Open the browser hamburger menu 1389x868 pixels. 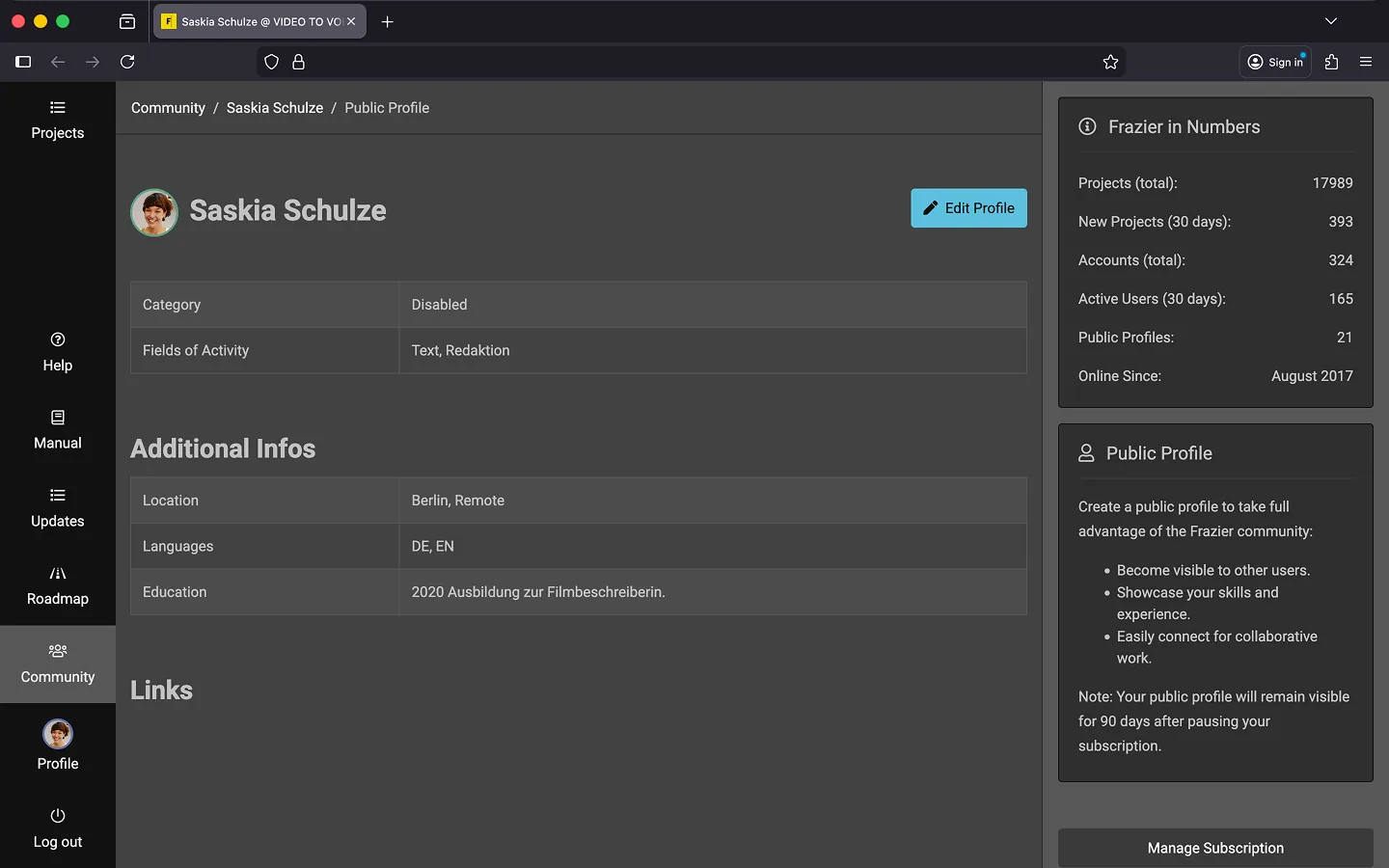[x=1365, y=62]
